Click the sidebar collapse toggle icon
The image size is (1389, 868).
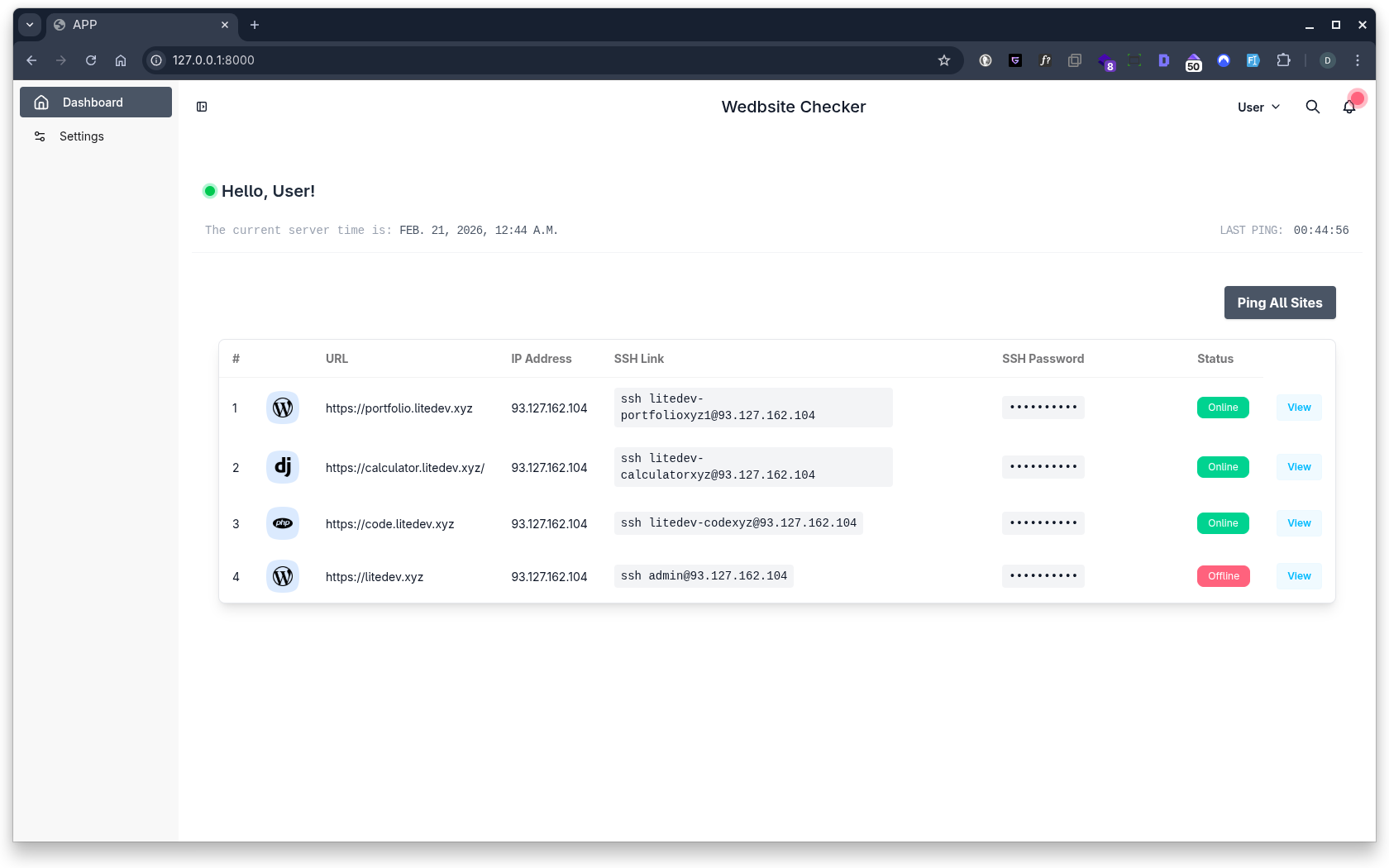coord(202,107)
